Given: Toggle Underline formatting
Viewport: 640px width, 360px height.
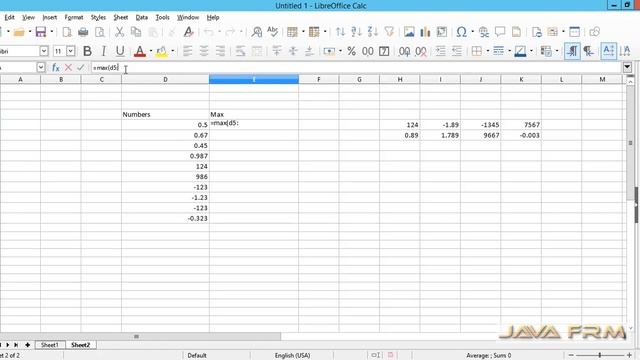Looking at the screenshot, I should [120, 51].
